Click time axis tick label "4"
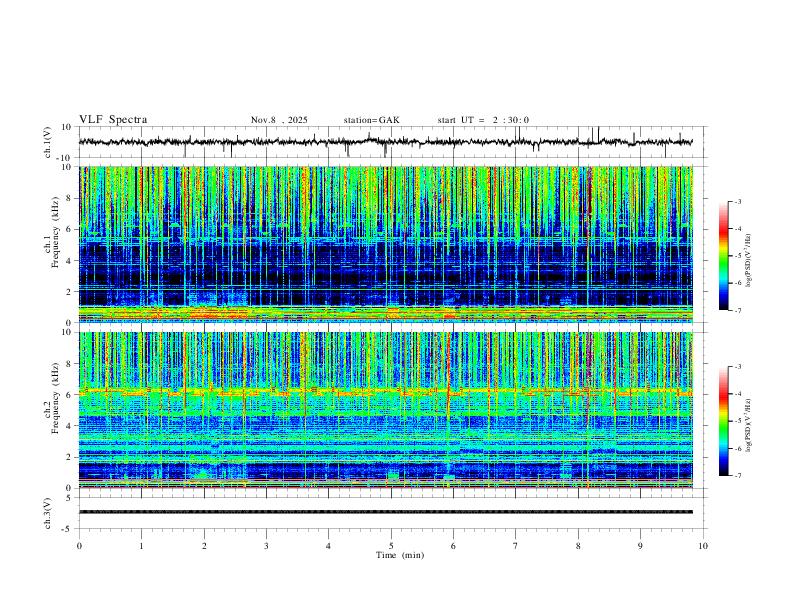Screen dimensions: 792x612 [x=329, y=546]
